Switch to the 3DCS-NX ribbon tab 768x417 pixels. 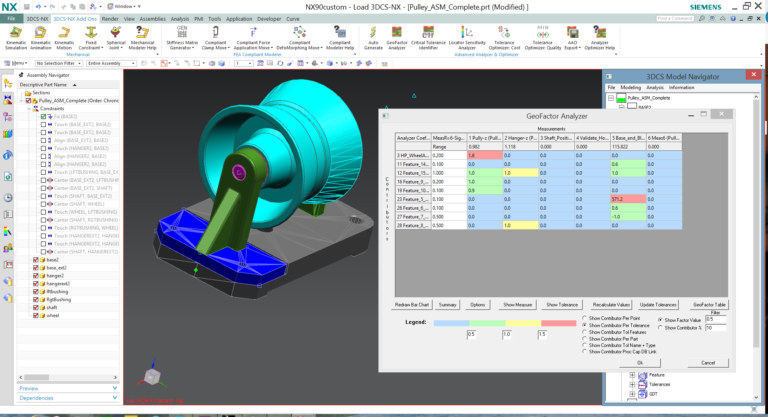pos(37,19)
